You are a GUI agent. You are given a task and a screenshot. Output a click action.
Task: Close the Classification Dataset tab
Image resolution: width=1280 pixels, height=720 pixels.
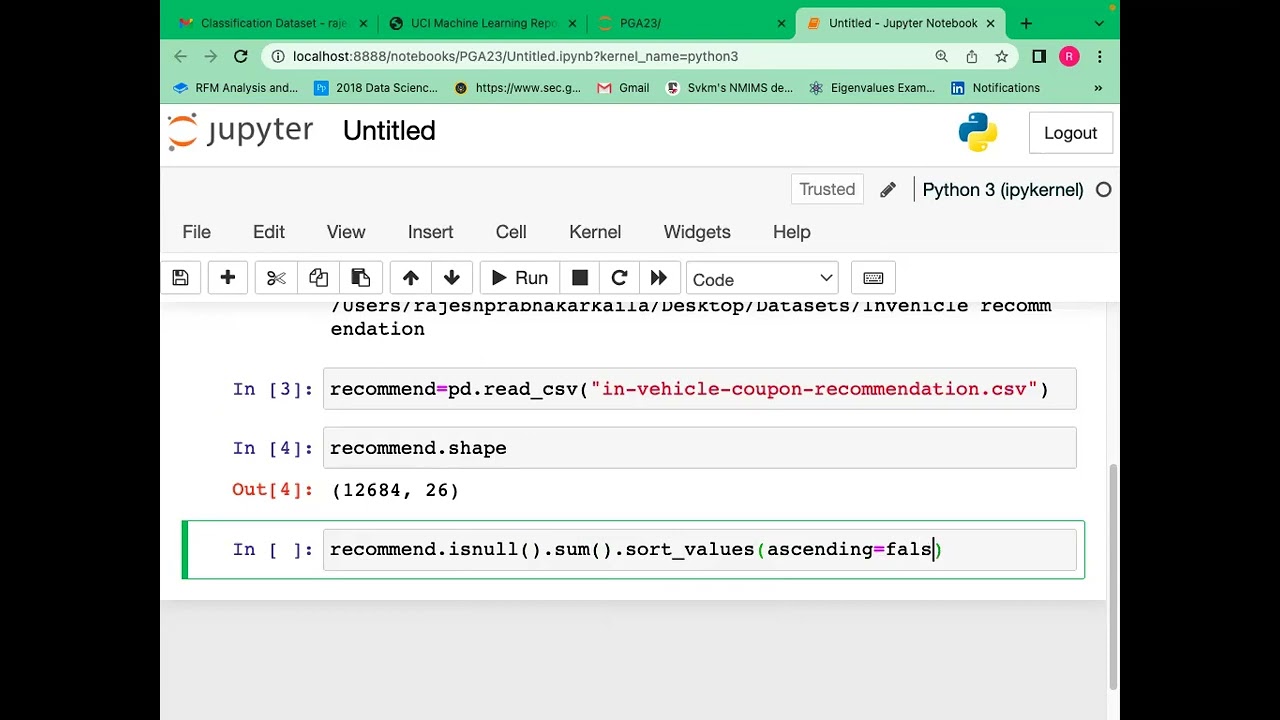(362, 23)
